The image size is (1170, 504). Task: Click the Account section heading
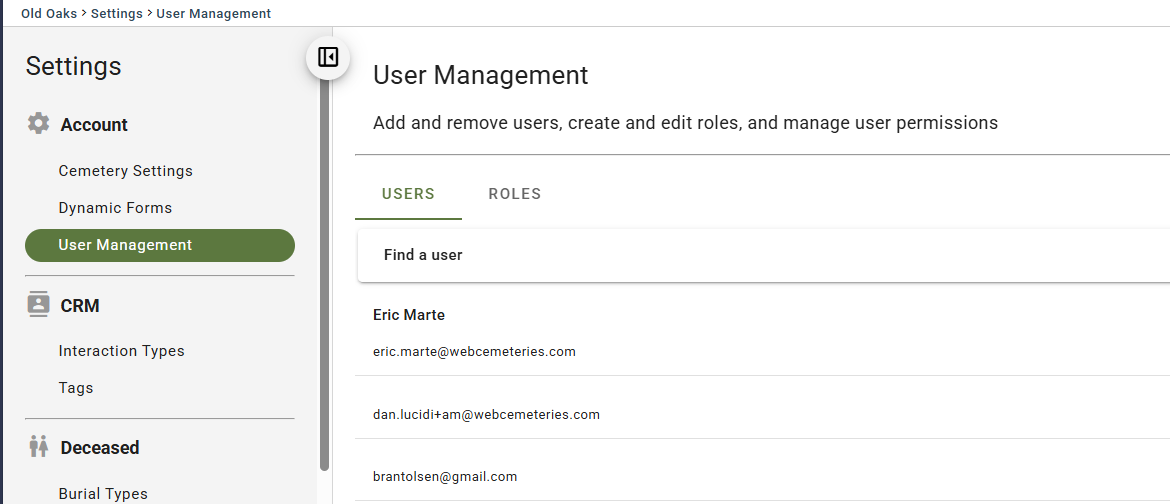[x=94, y=125]
